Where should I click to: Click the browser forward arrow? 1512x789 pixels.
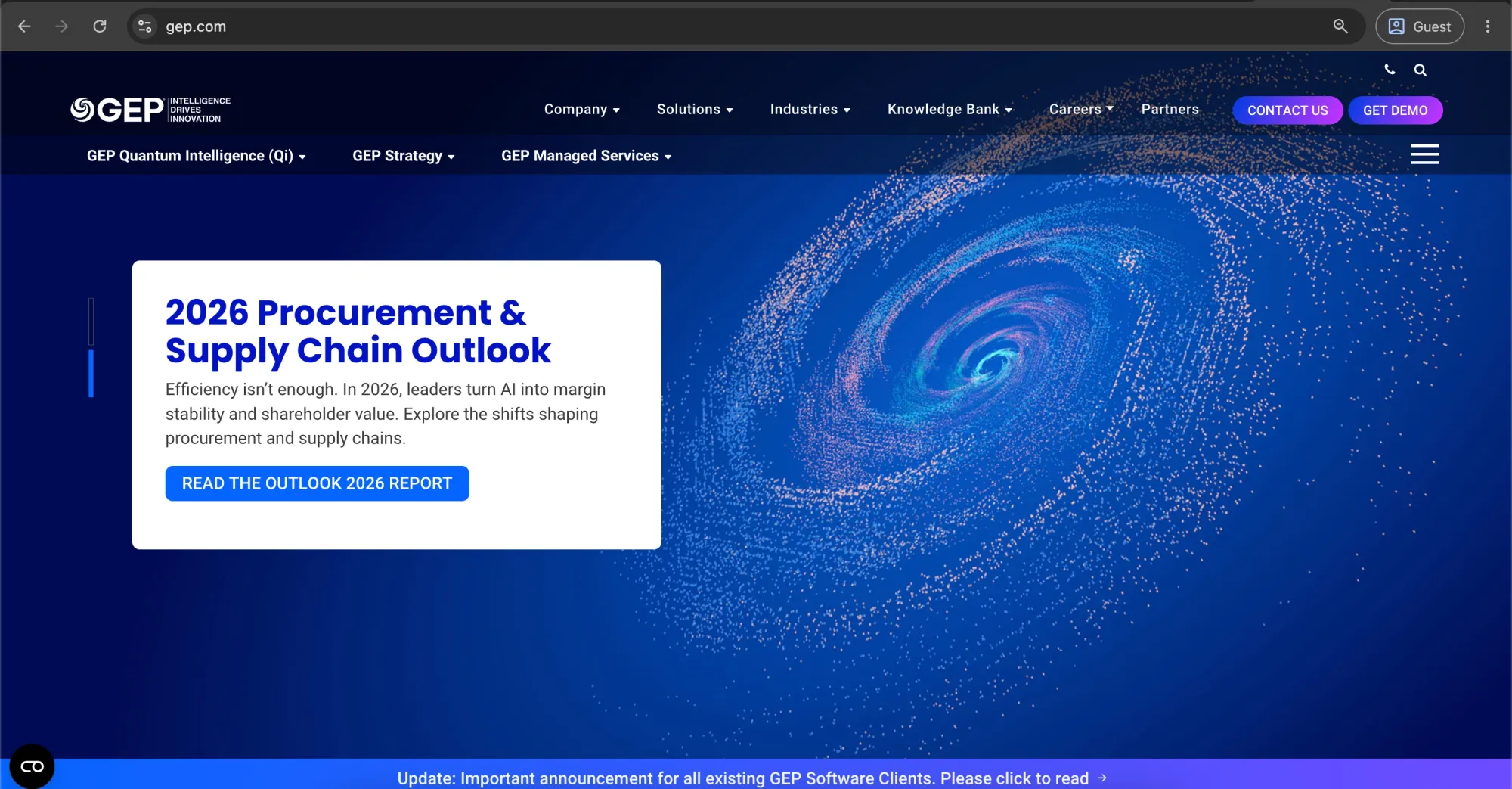[x=62, y=26]
